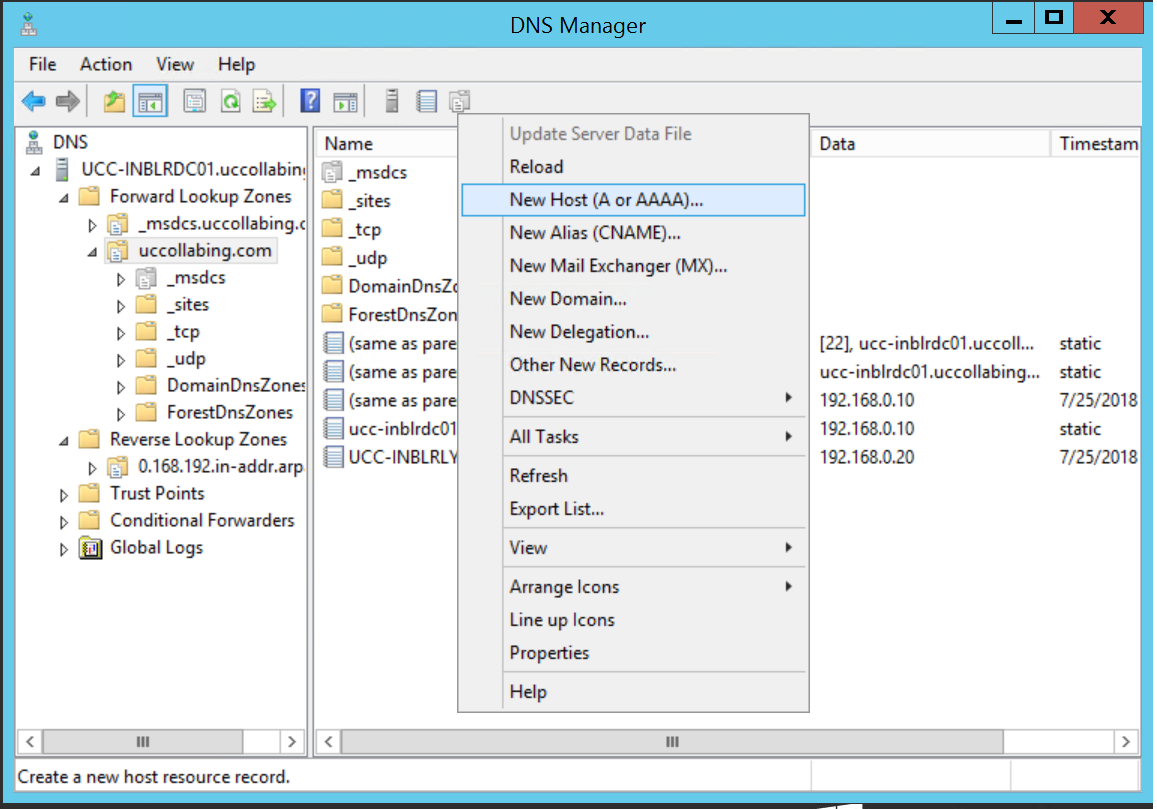Open Help using the blue question-mark icon

(311, 100)
